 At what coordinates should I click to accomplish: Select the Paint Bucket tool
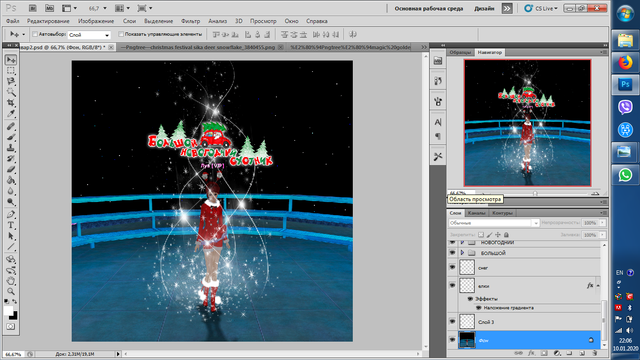11,180
